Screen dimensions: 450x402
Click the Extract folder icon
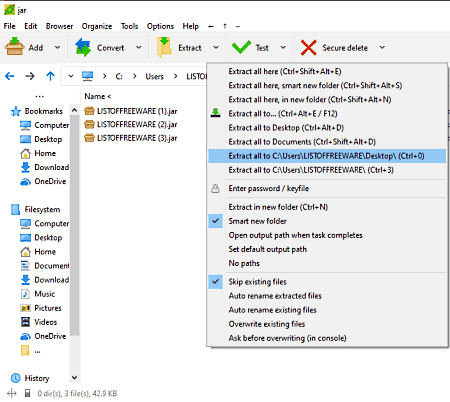164,47
